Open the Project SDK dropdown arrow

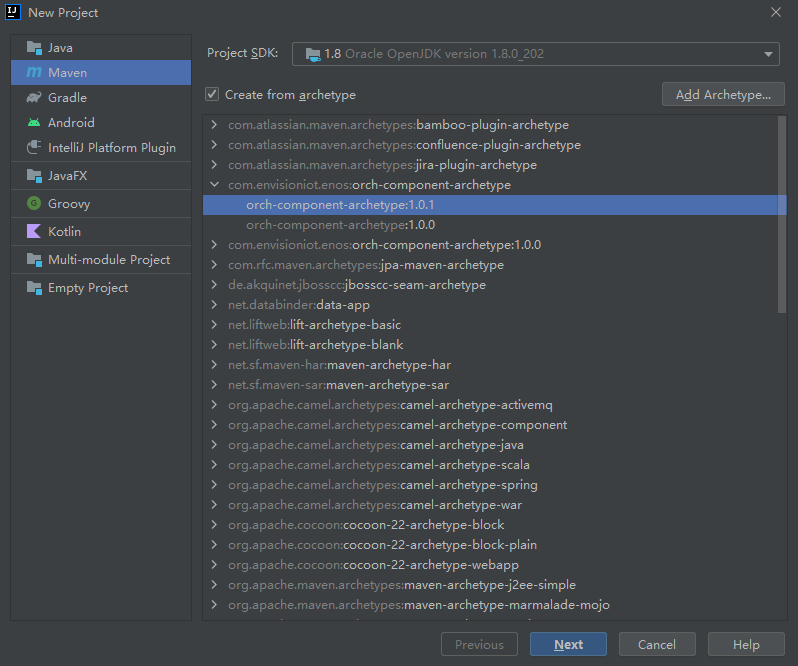click(768, 54)
